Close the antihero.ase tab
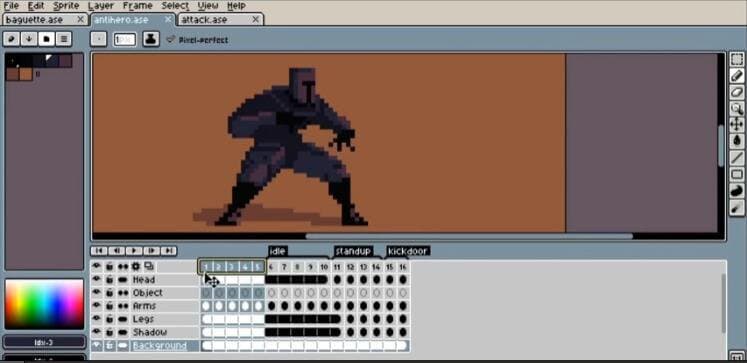The image size is (747, 363). tap(168, 20)
